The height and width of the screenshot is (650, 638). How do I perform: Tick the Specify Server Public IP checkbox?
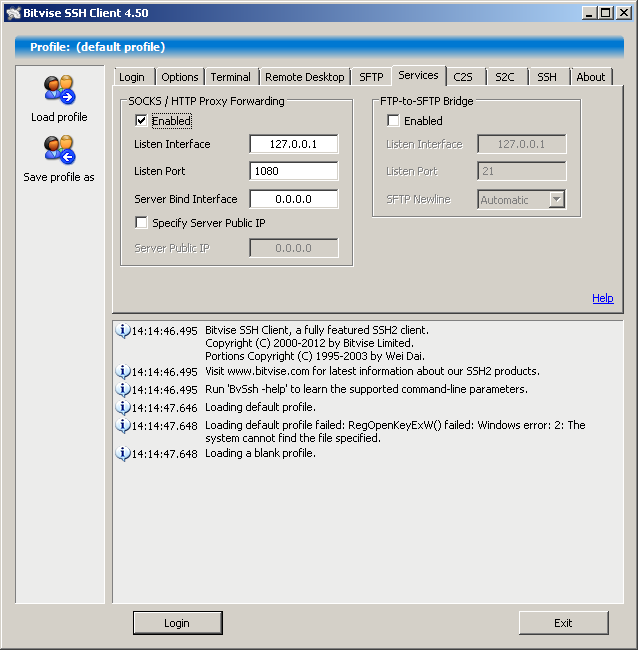141,223
